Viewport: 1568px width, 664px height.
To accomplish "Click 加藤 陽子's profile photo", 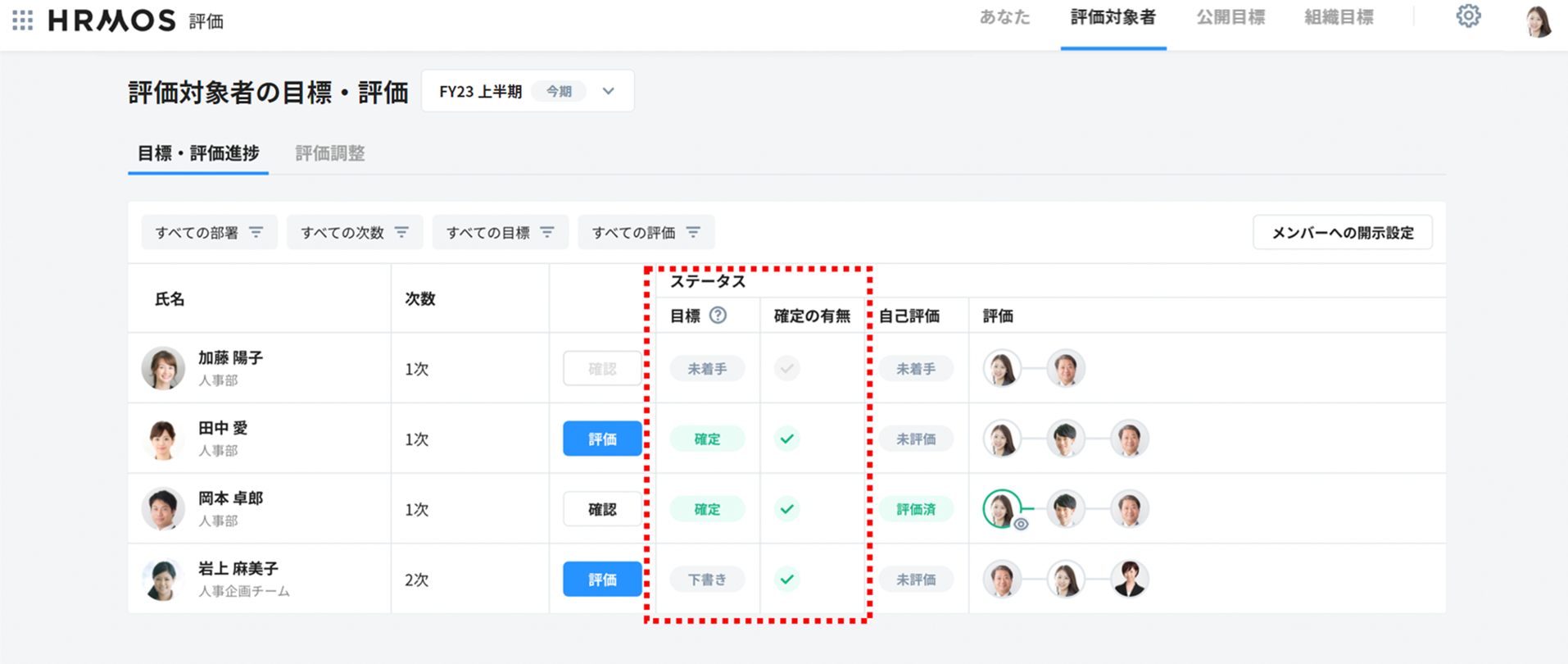I will 163,368.
